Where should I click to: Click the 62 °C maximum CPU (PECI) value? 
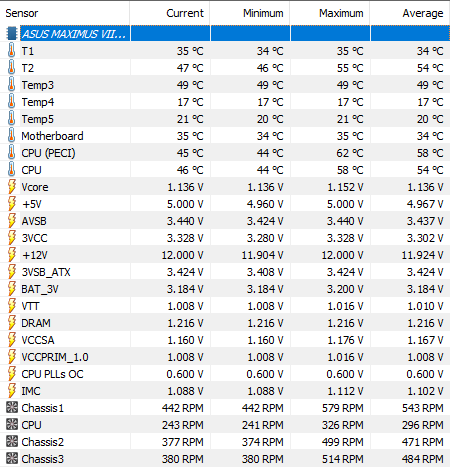[x=350, y=153]
